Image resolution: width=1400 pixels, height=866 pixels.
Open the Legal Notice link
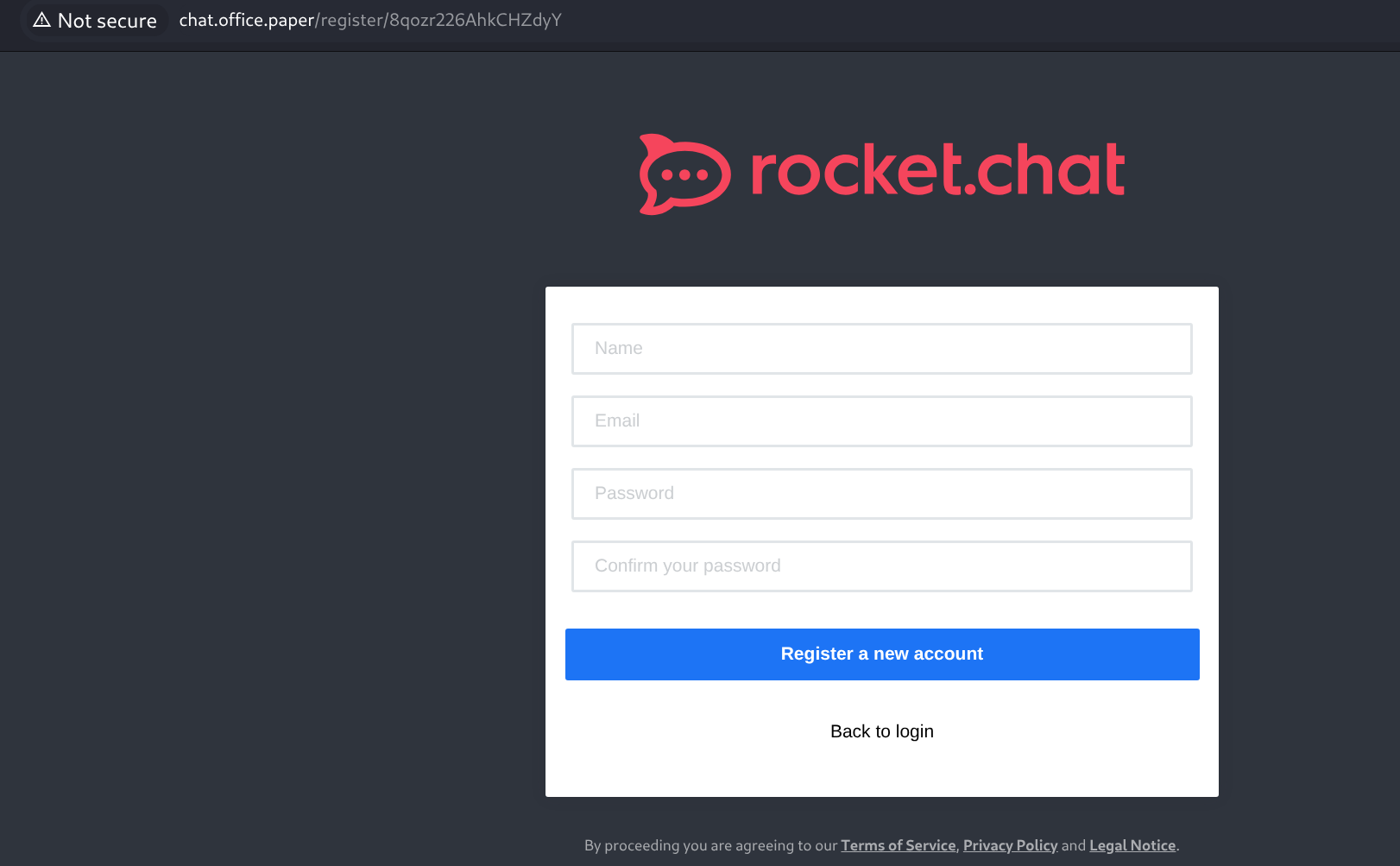[1132, 845]
